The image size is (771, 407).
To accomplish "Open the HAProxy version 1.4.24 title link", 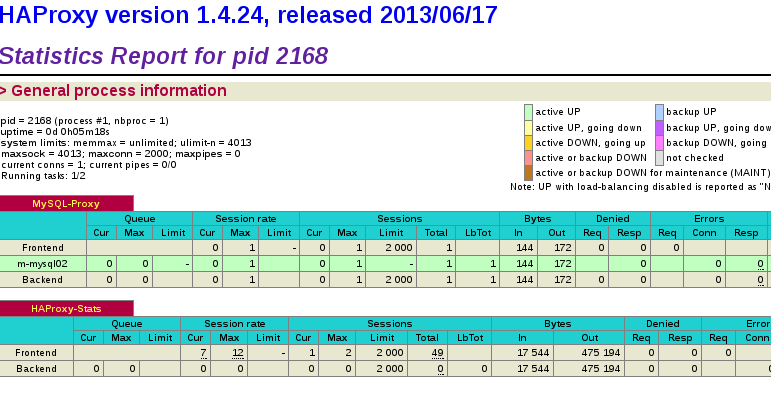I will tap(249, 15).
